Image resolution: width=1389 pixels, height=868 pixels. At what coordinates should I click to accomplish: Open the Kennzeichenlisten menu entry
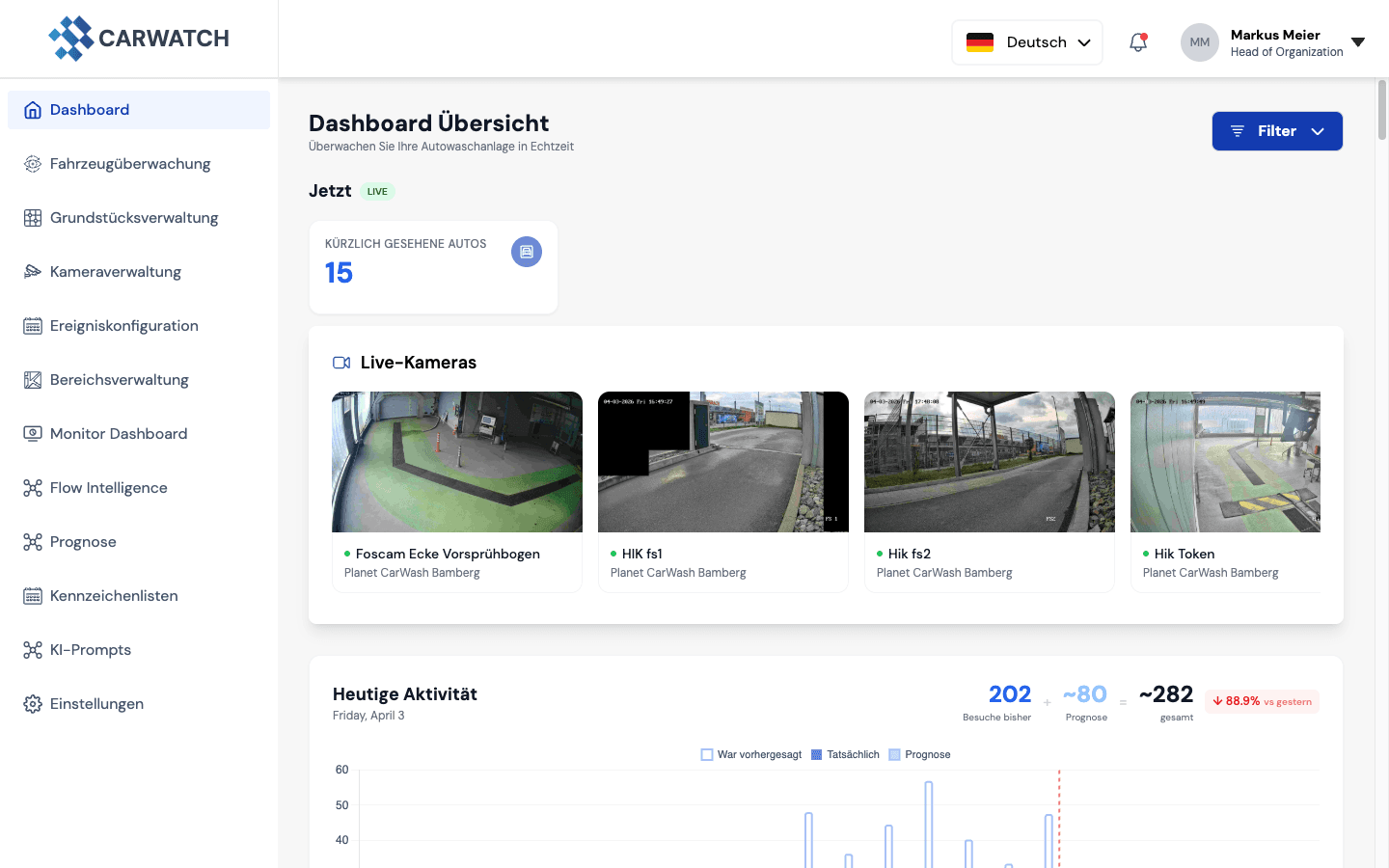114,595
